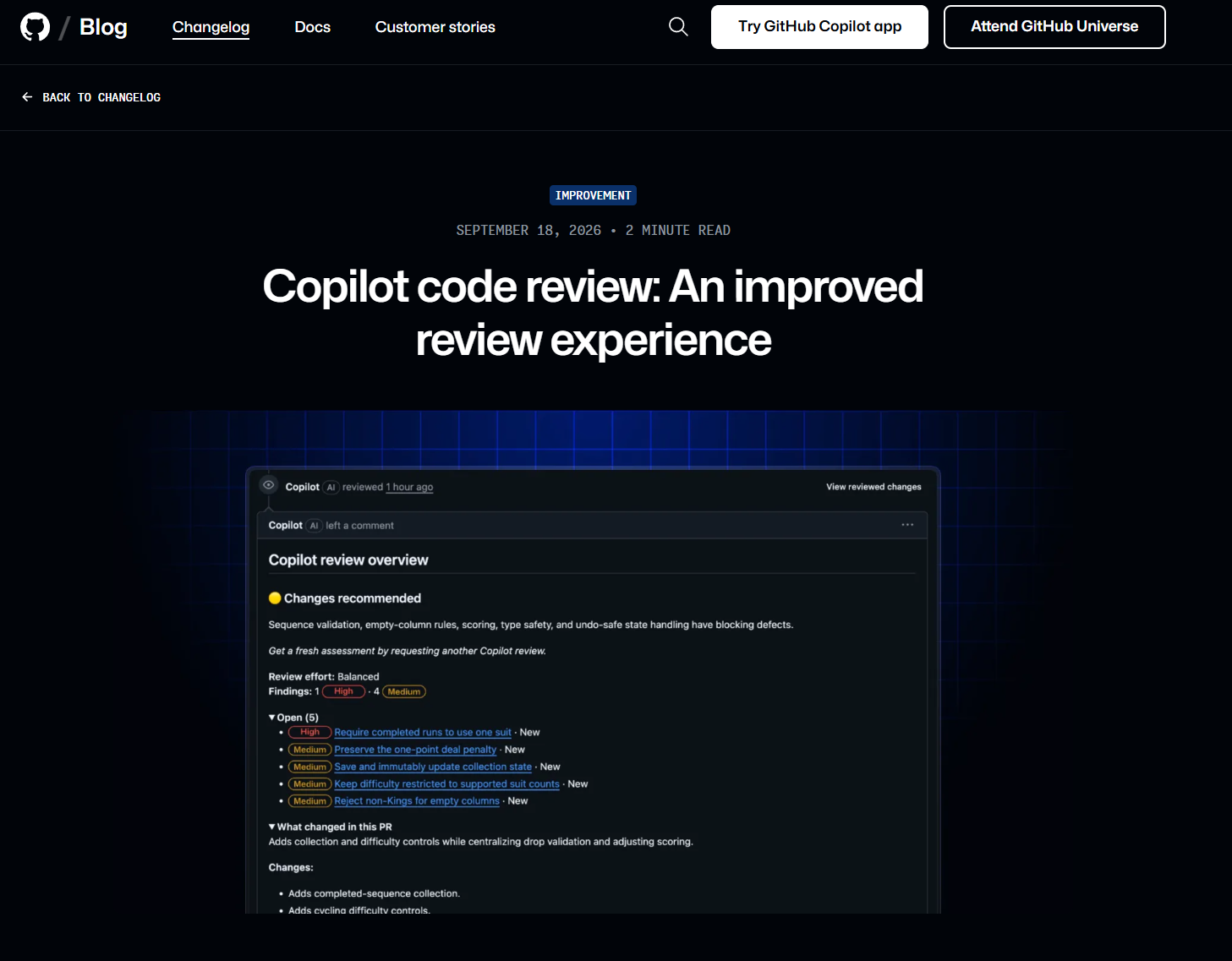
Task: Open Keep difficulty restricted to supported suit counts
Action: [x=446, y=784]
